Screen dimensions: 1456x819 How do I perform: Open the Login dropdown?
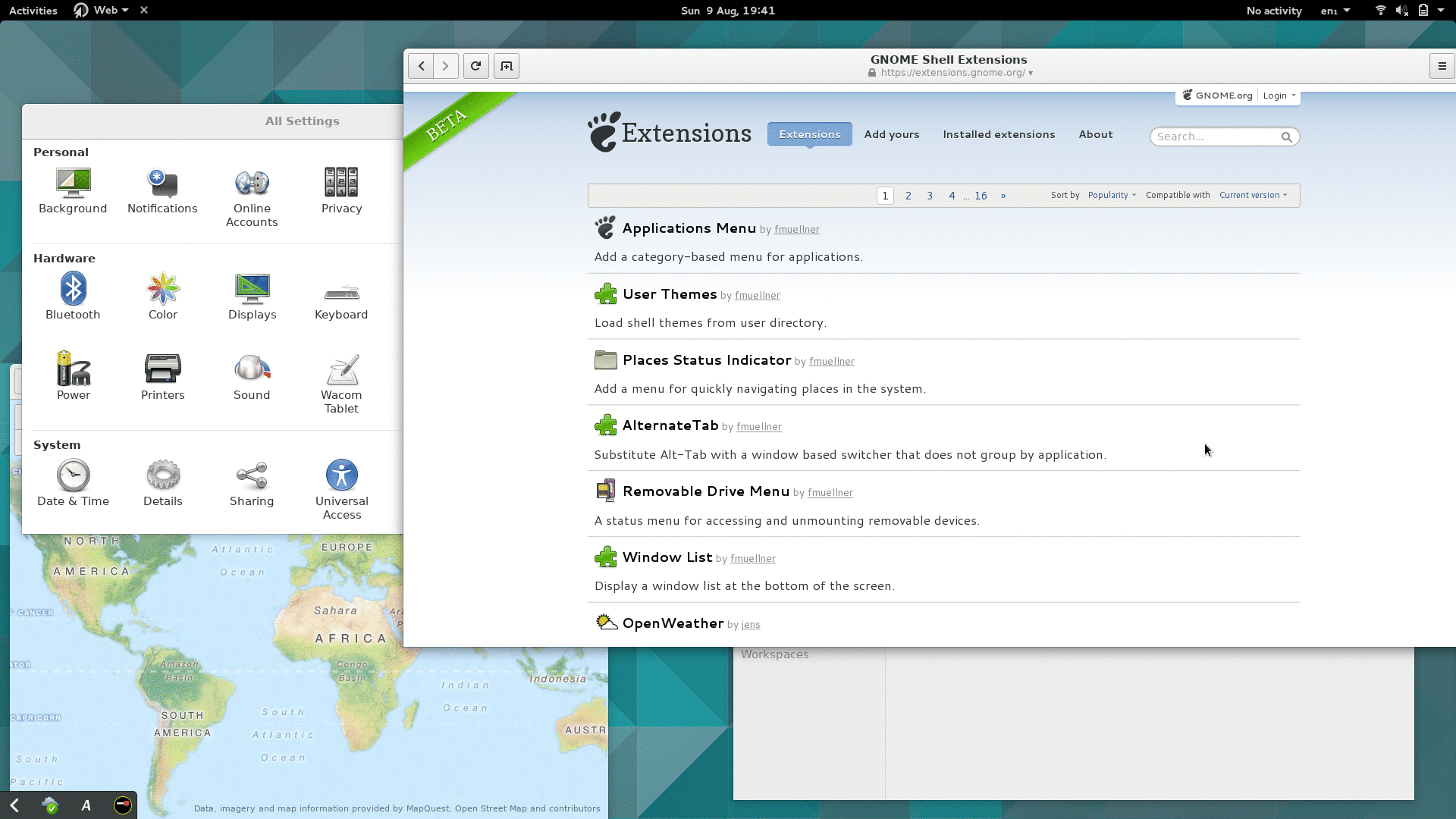(1279, 96)
